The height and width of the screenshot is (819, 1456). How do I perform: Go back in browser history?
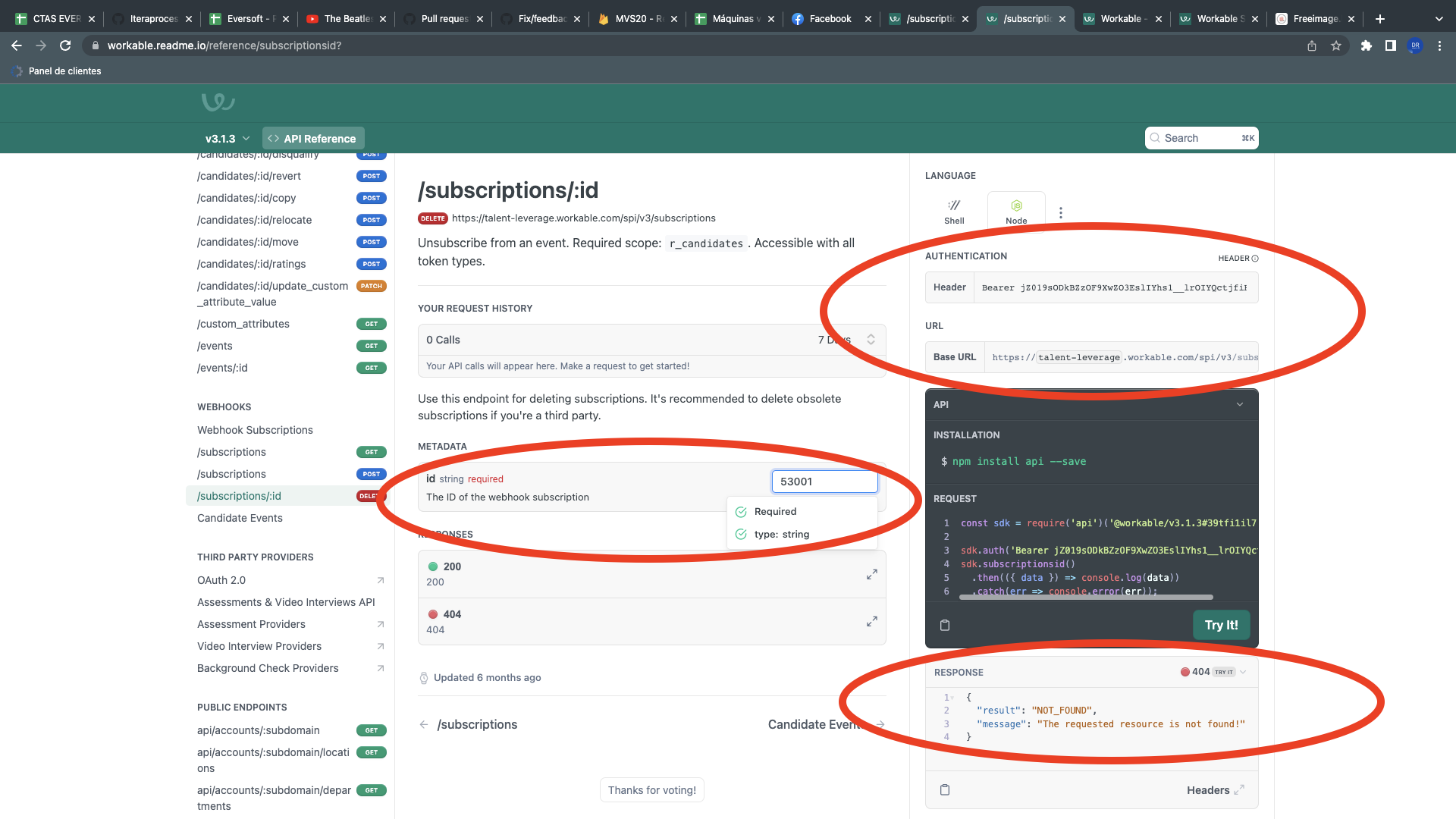(17, 45)
